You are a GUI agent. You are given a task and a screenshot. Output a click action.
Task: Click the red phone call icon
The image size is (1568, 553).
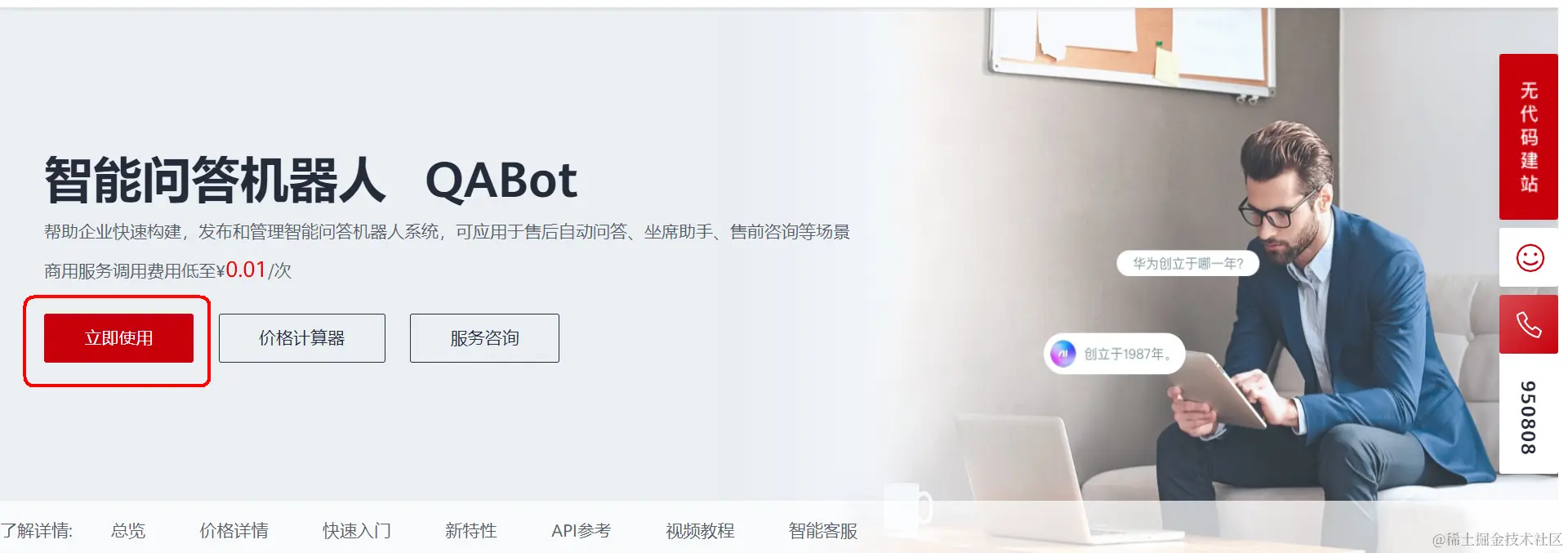(x=1529, y=325)
